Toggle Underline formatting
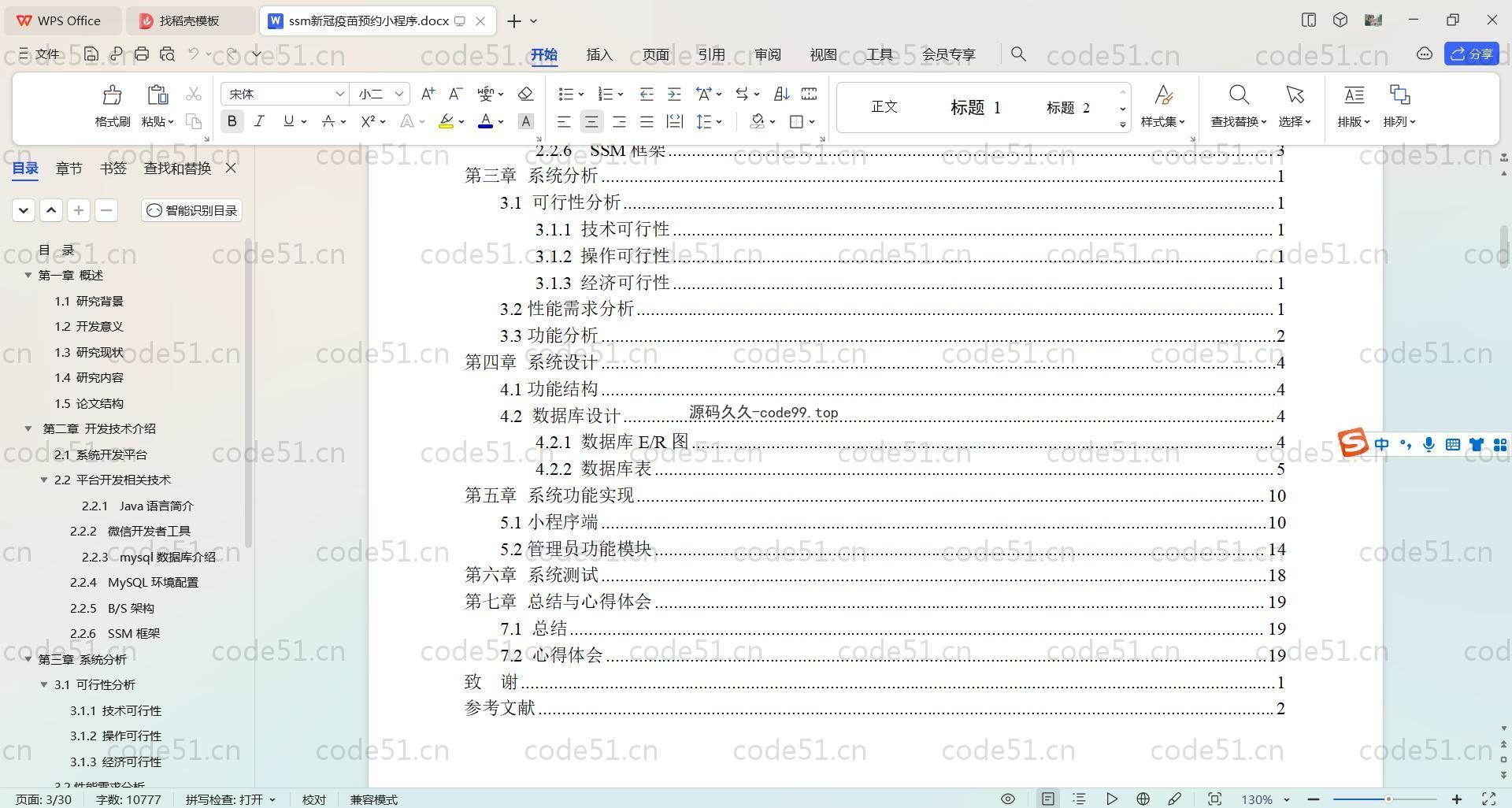Image resolution: width=1512 pixels, height=808 pixels. click(288, 121)
